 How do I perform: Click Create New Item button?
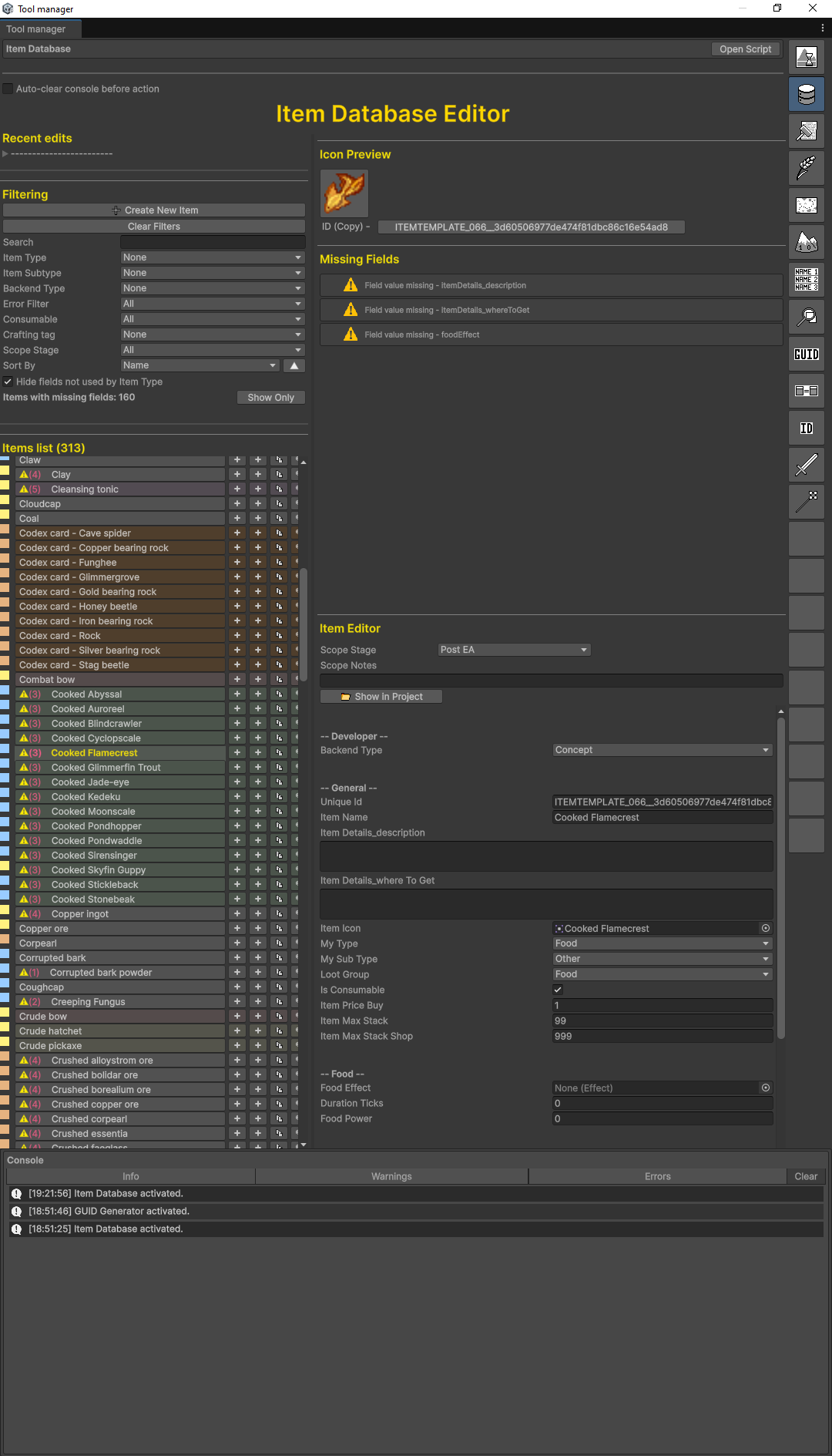(154, 210)
